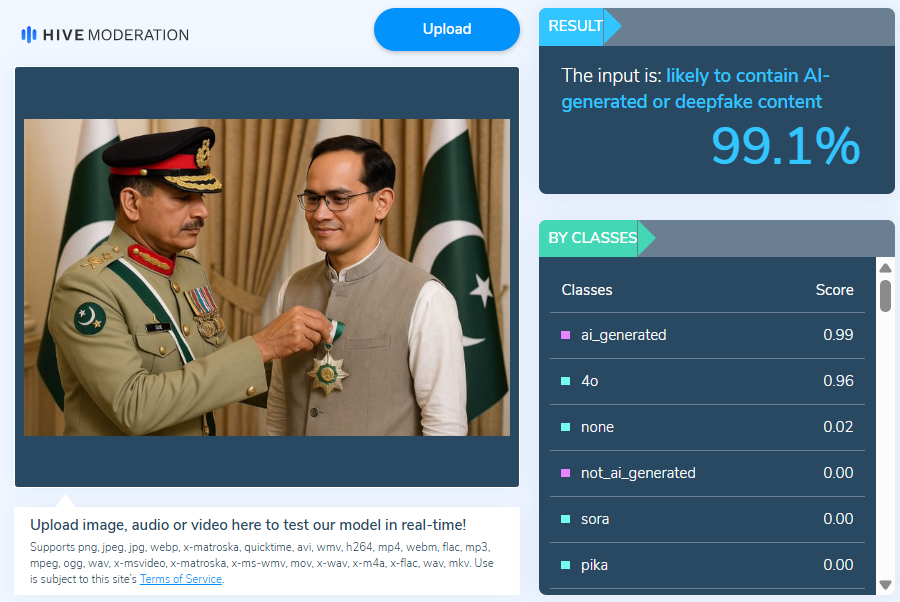Click the Score column header

[834, 290]
